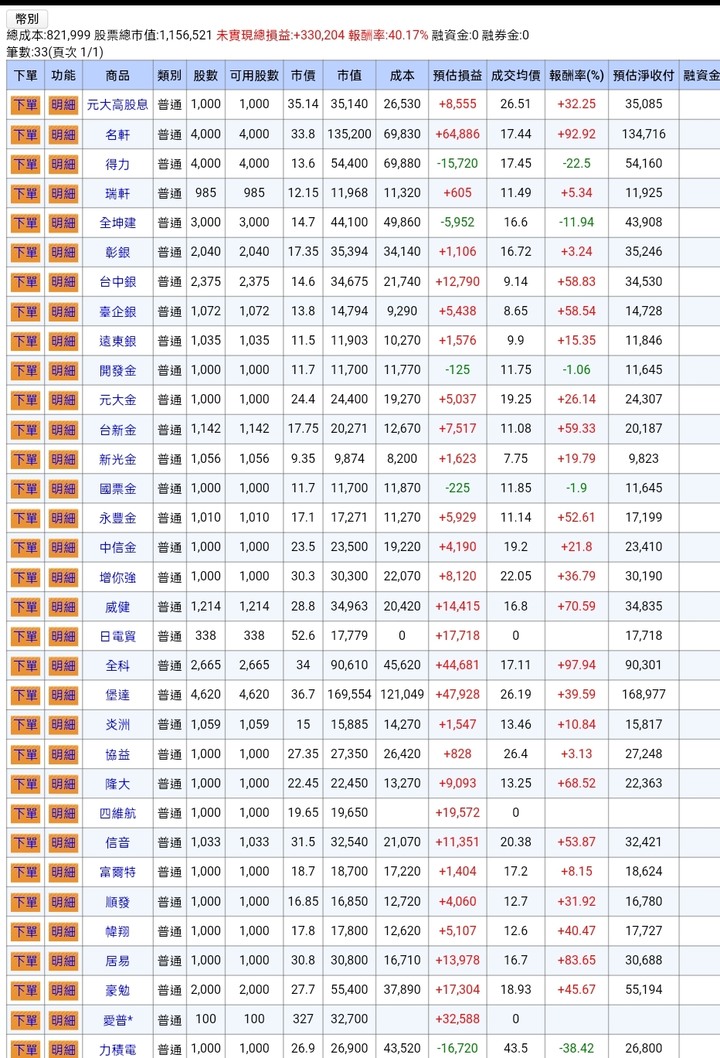Select 得力 return rate -22.5
Image resolution: width=720 pixels, height=1058 pixels.
point(576,163)
